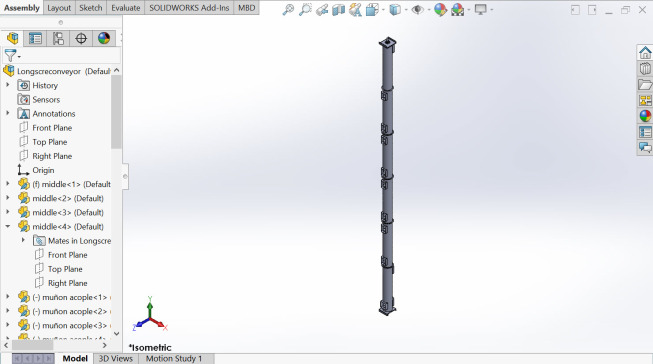Viewport: 653px width, 364px height.
Task: Collapse the middle<4> component
Action: tap(7, 226)
